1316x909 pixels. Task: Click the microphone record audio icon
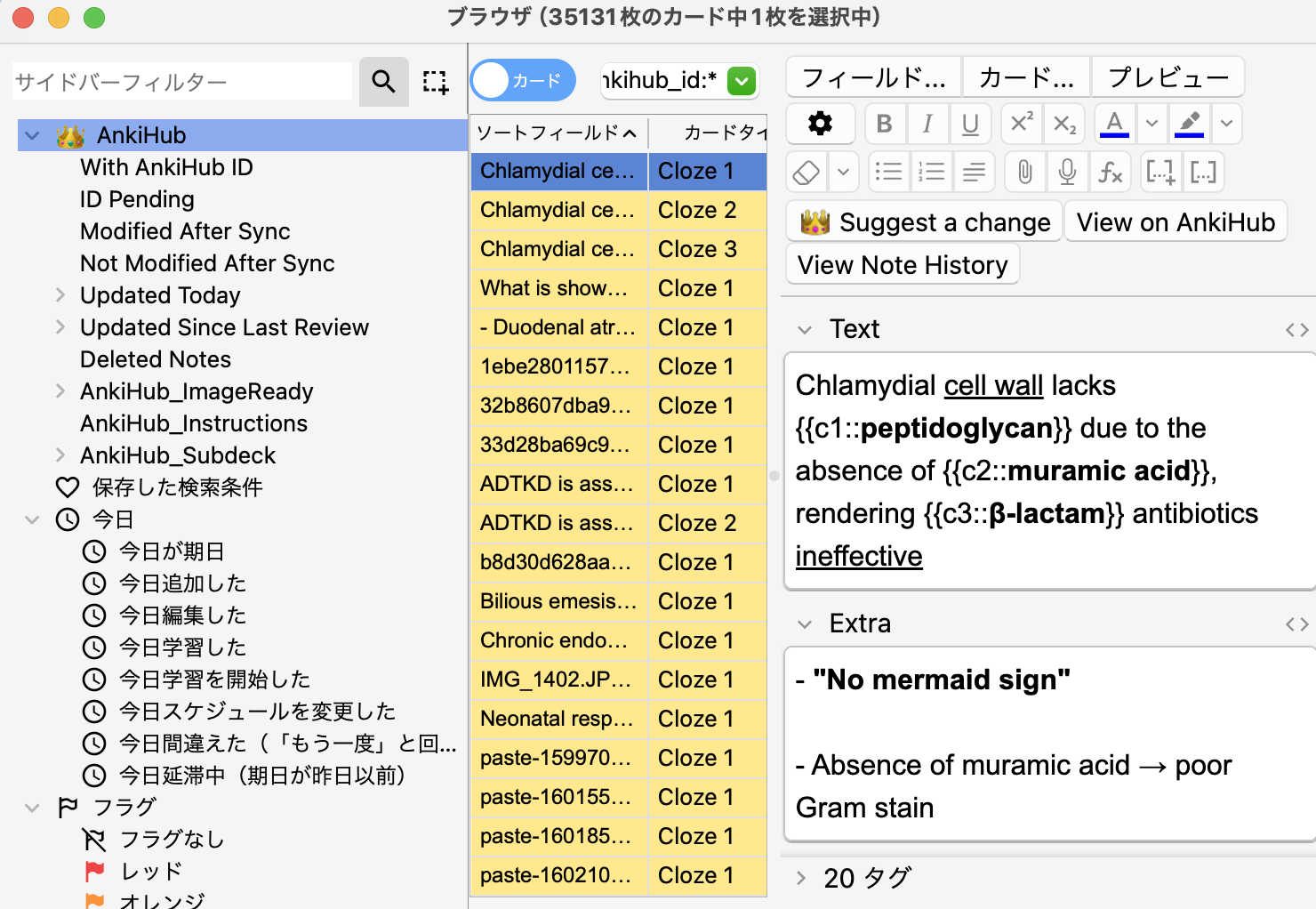[1067, 172]
